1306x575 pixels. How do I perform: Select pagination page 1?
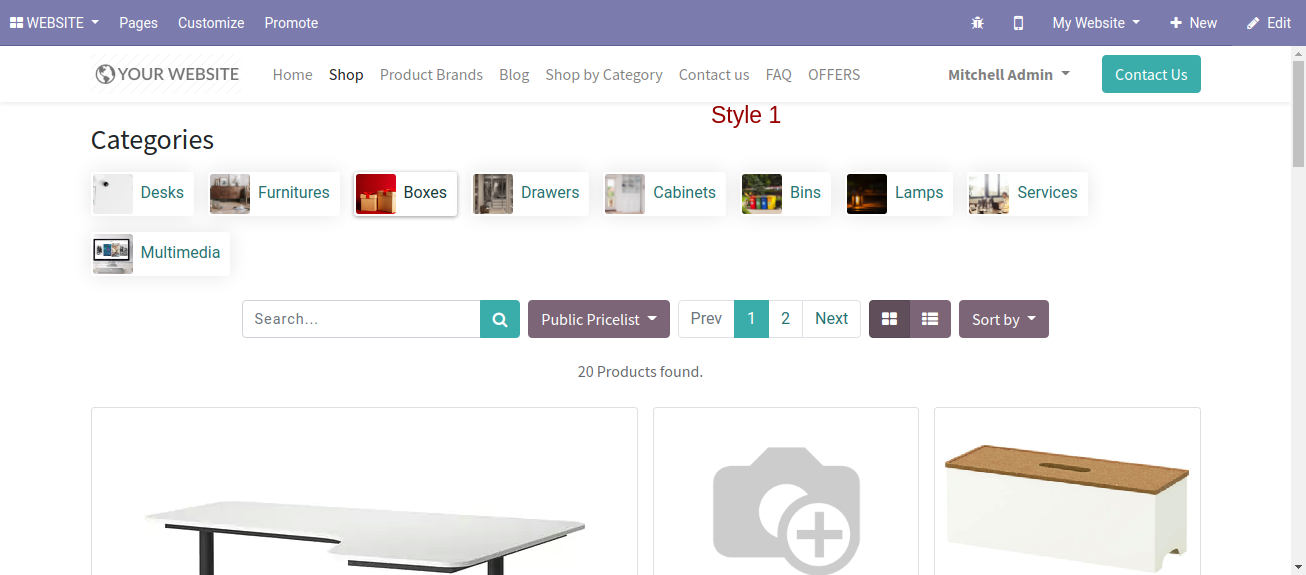point(751,319)
